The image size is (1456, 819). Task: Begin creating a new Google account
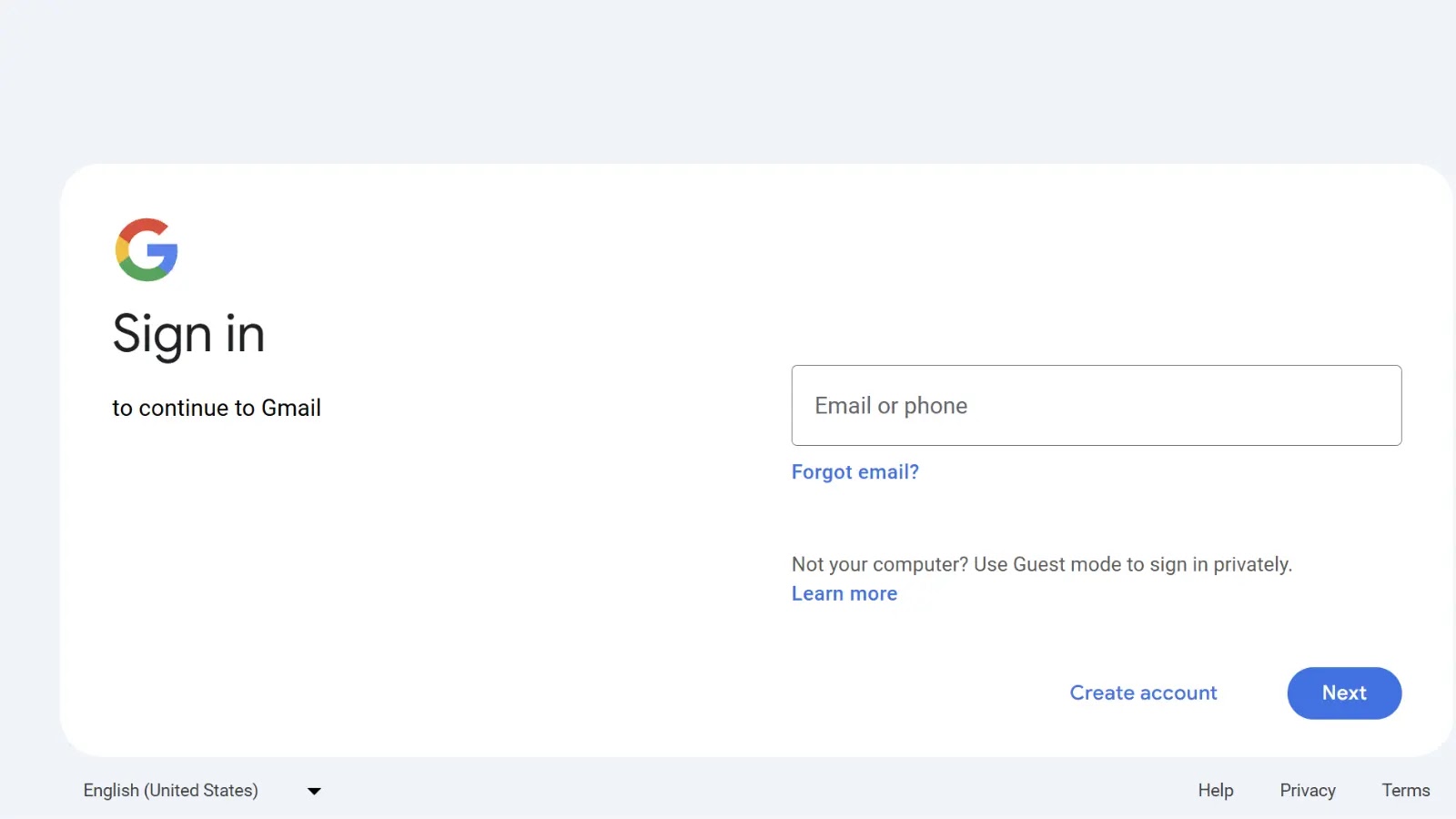click(x=1143, y=693)
